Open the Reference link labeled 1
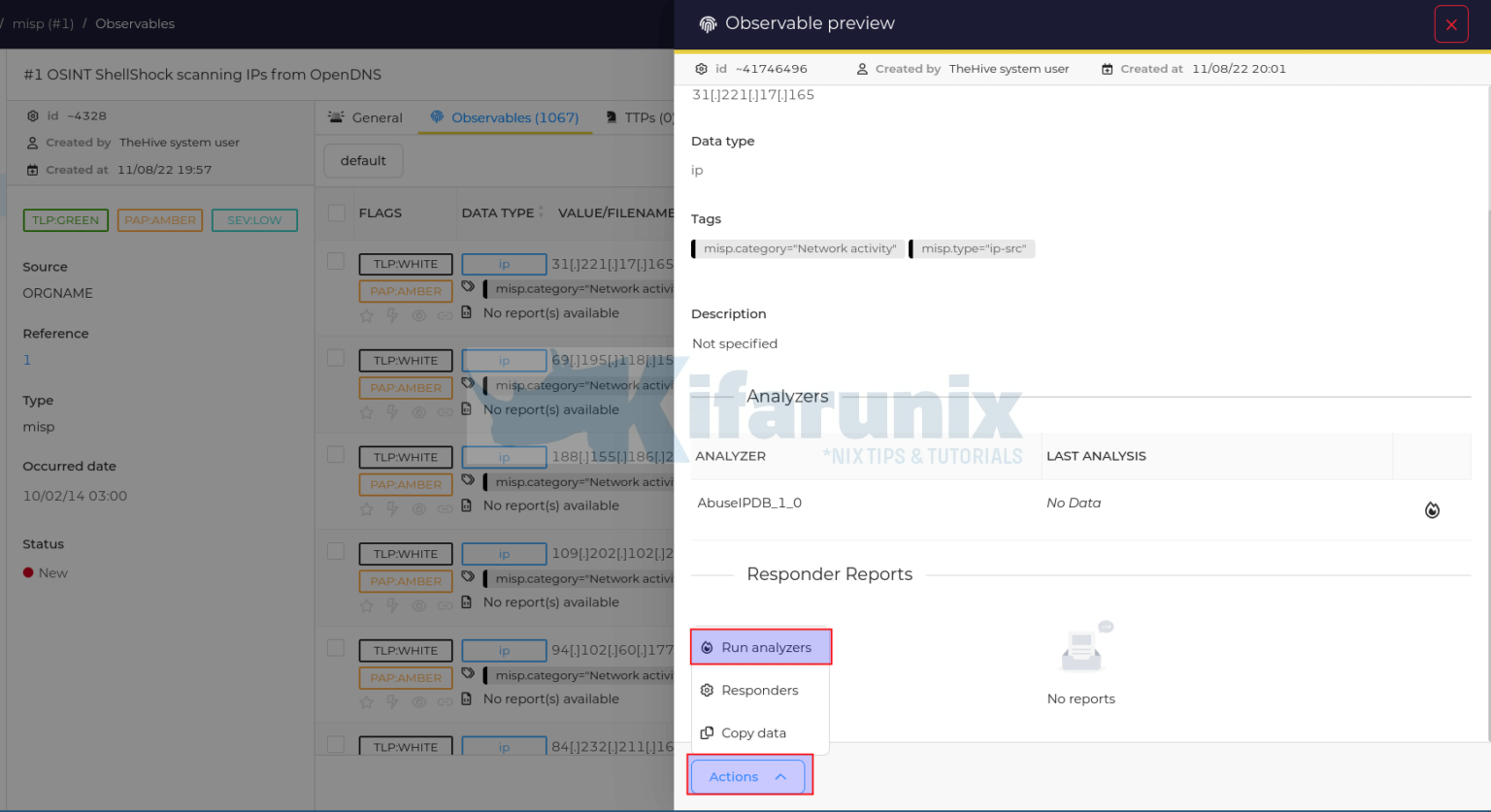 27,359
